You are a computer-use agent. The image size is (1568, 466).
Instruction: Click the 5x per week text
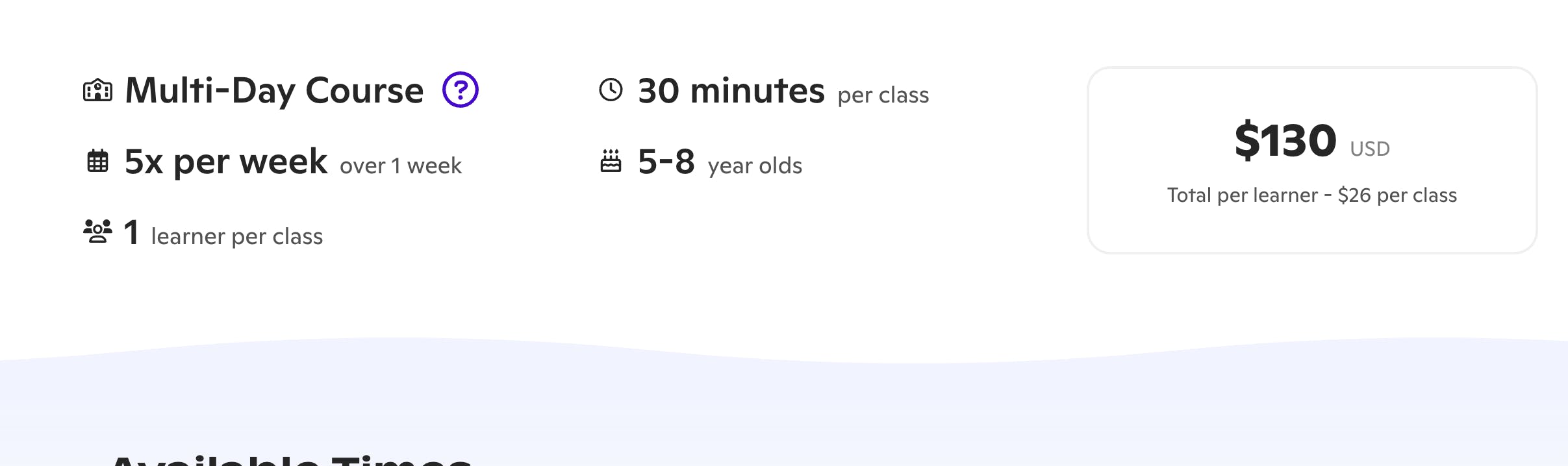click(x=226, y=162)
